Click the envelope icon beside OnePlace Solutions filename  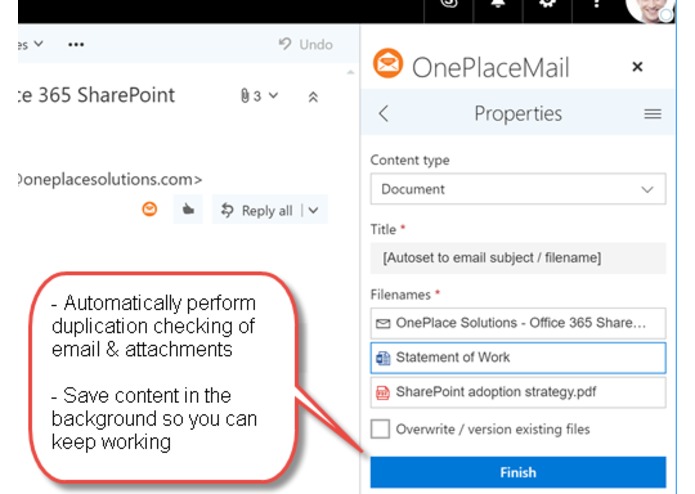pos(383,323)
